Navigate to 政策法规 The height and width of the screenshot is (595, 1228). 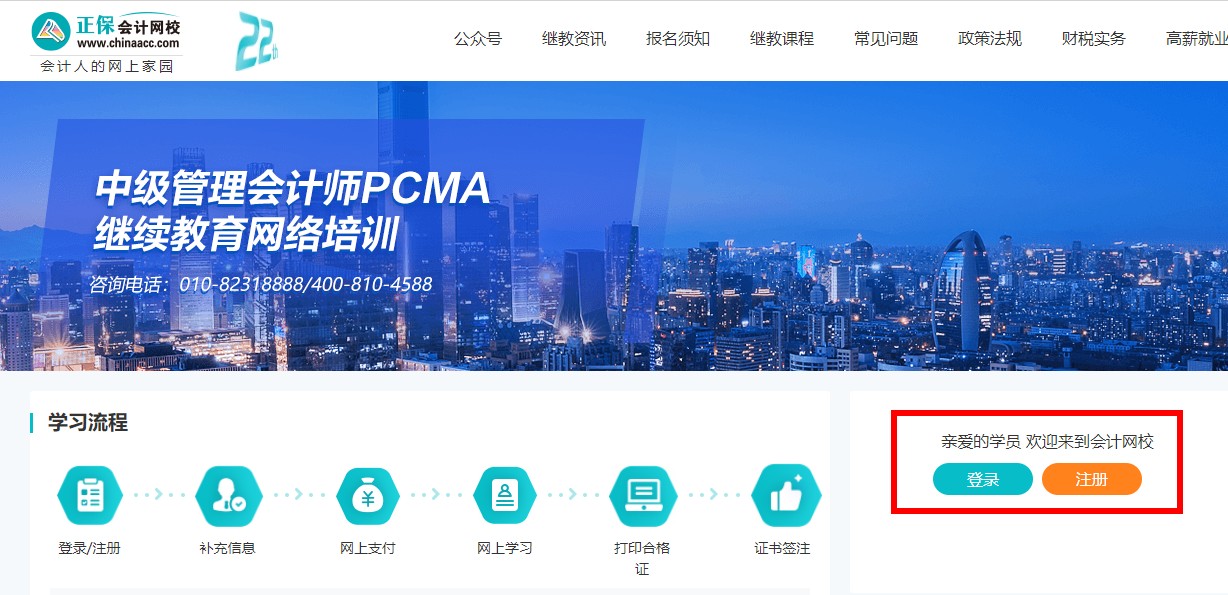click(990, 39)
